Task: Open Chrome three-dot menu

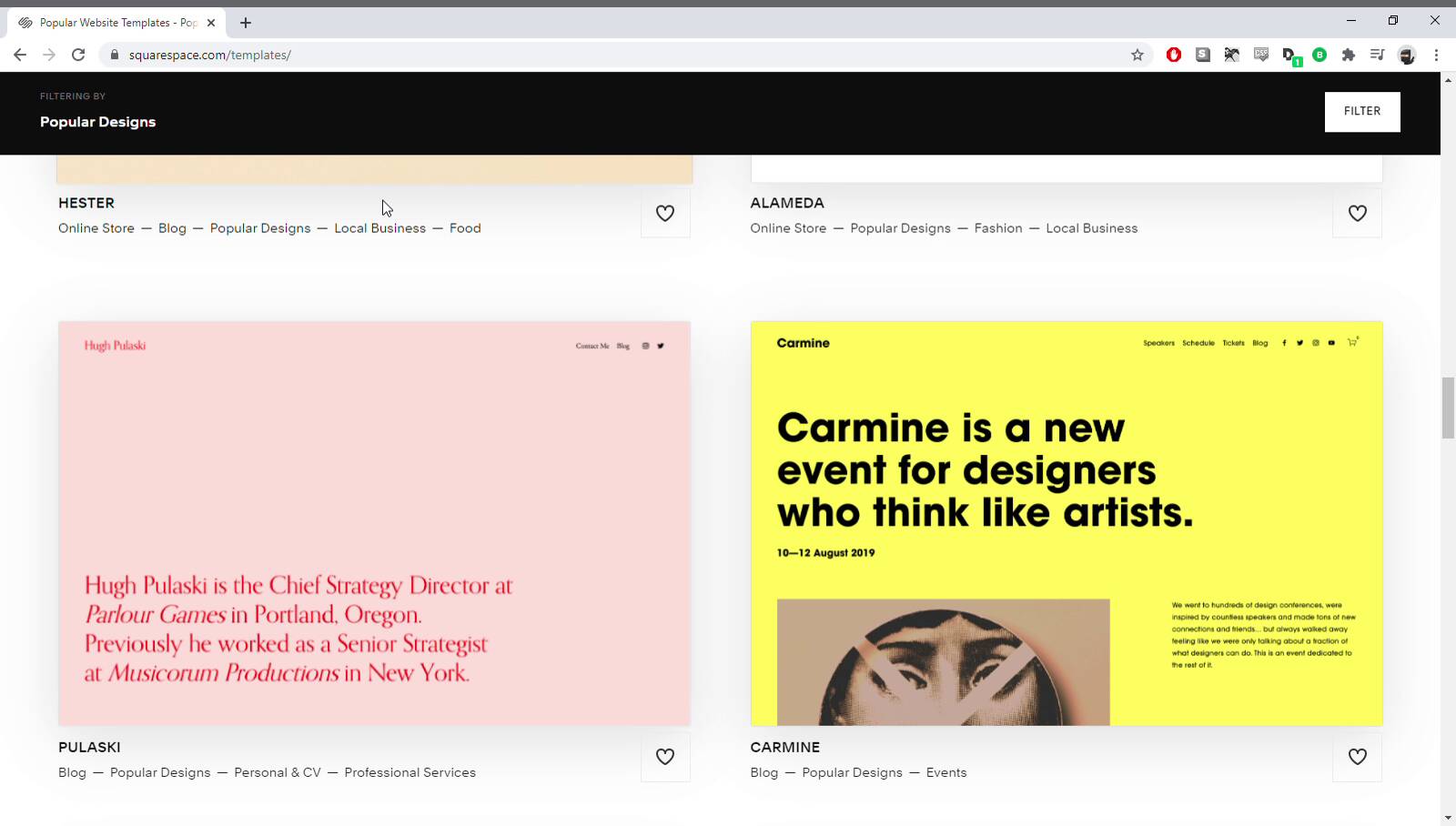Action: 1436,55
